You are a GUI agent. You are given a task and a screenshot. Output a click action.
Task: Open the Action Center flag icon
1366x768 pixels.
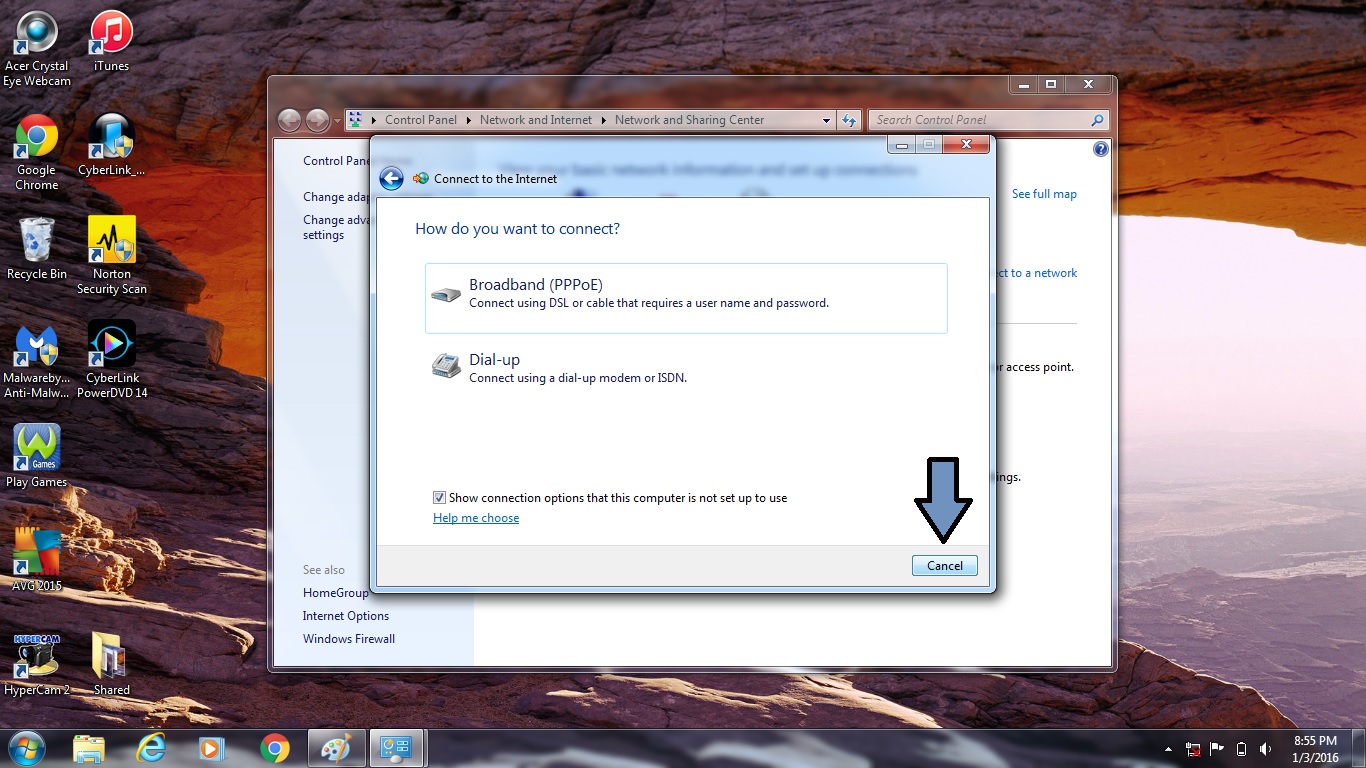[x=1217, y=748]
